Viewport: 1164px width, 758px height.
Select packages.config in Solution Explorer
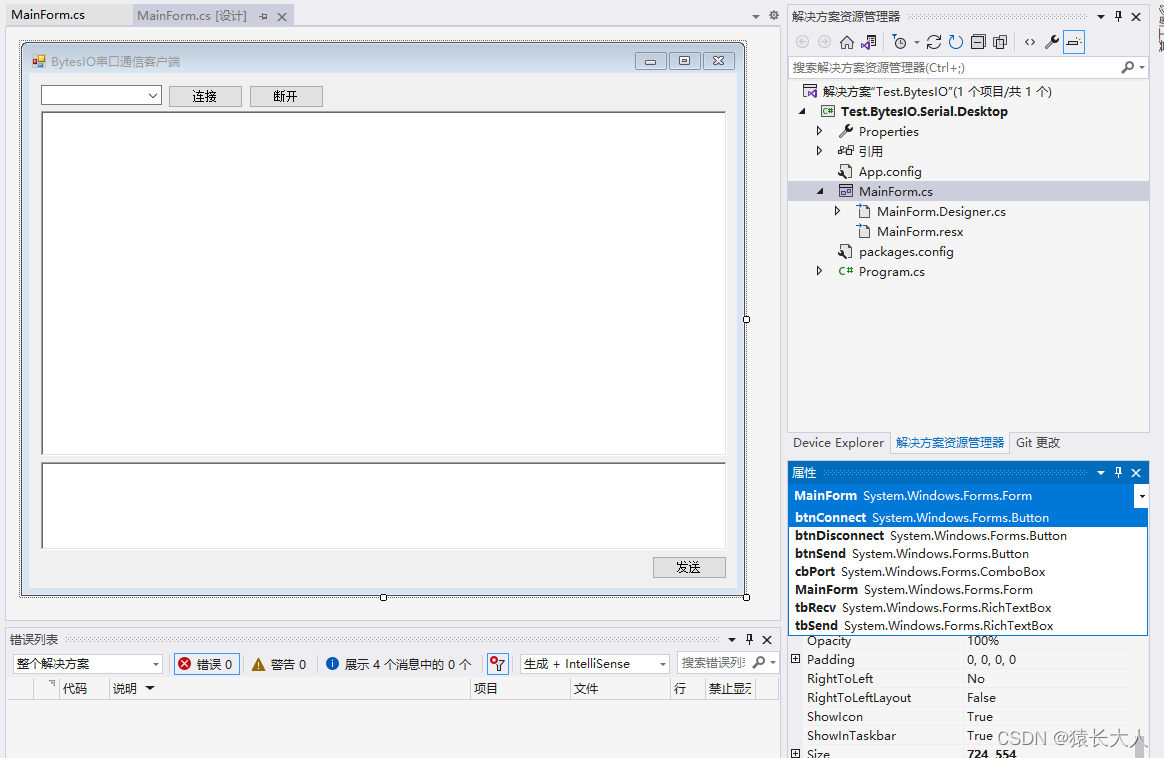tap(906, 252)
